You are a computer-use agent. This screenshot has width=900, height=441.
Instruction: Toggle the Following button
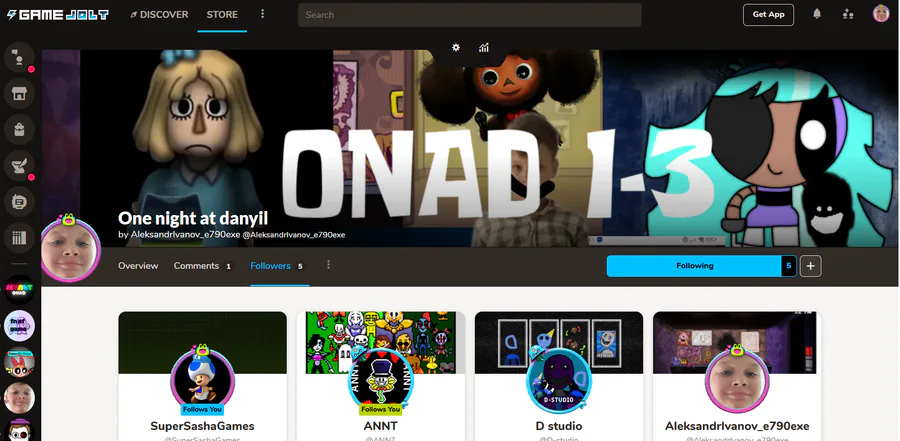pos(695,266)
